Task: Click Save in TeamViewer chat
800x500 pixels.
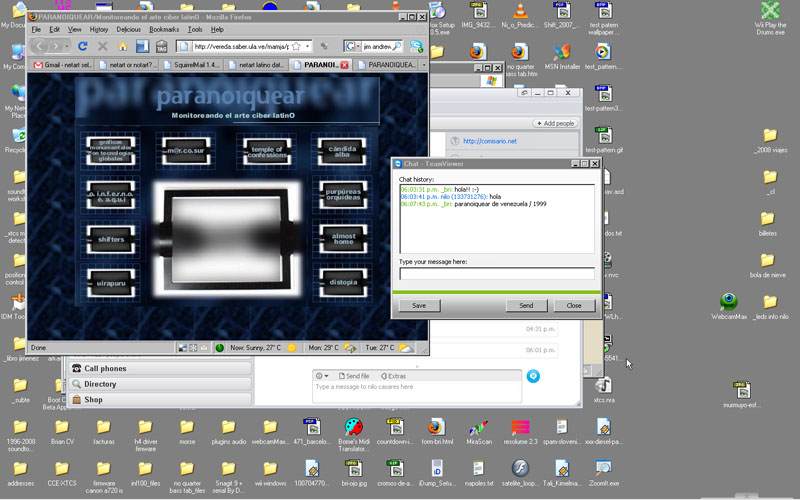Action: click(419, 305)
